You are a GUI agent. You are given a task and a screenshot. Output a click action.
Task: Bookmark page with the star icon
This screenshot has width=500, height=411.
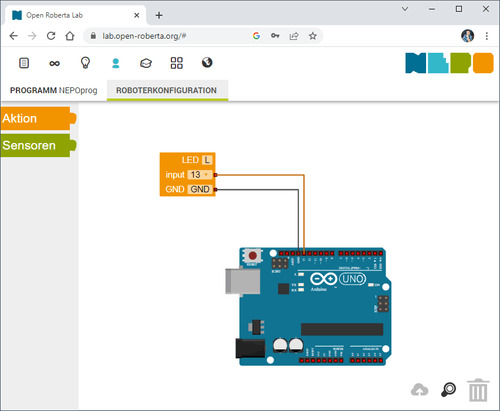(x=312, y=36)
